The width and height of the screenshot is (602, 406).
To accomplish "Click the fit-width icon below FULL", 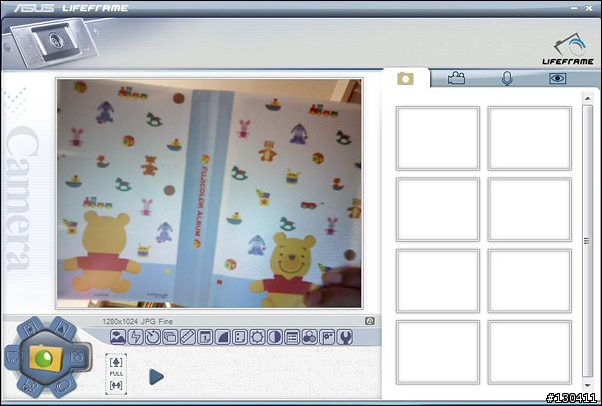I will [x=116, y=385].
